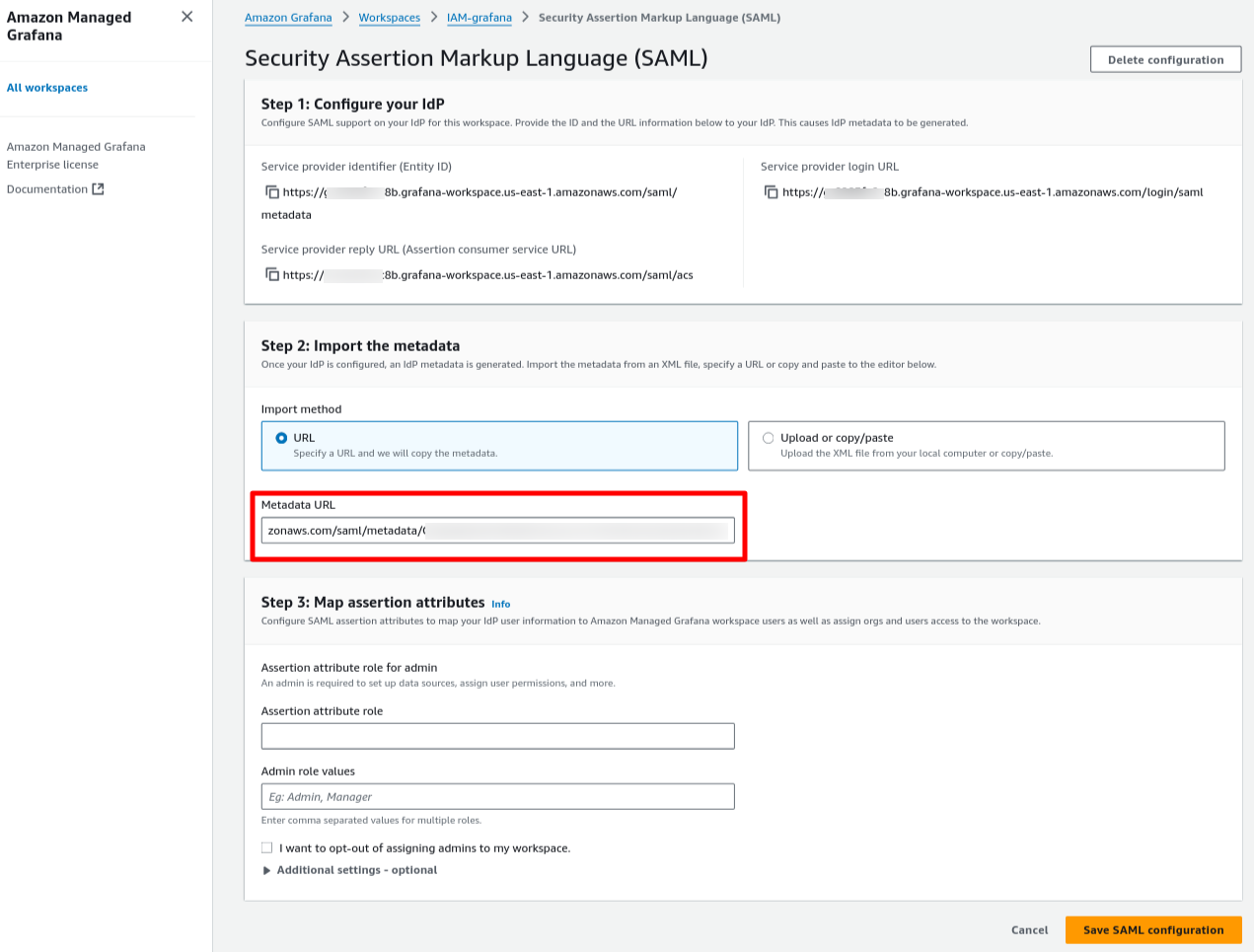Click Save SAML configuration
The height and width of the screenshot is (952, 1254).
1153,929
